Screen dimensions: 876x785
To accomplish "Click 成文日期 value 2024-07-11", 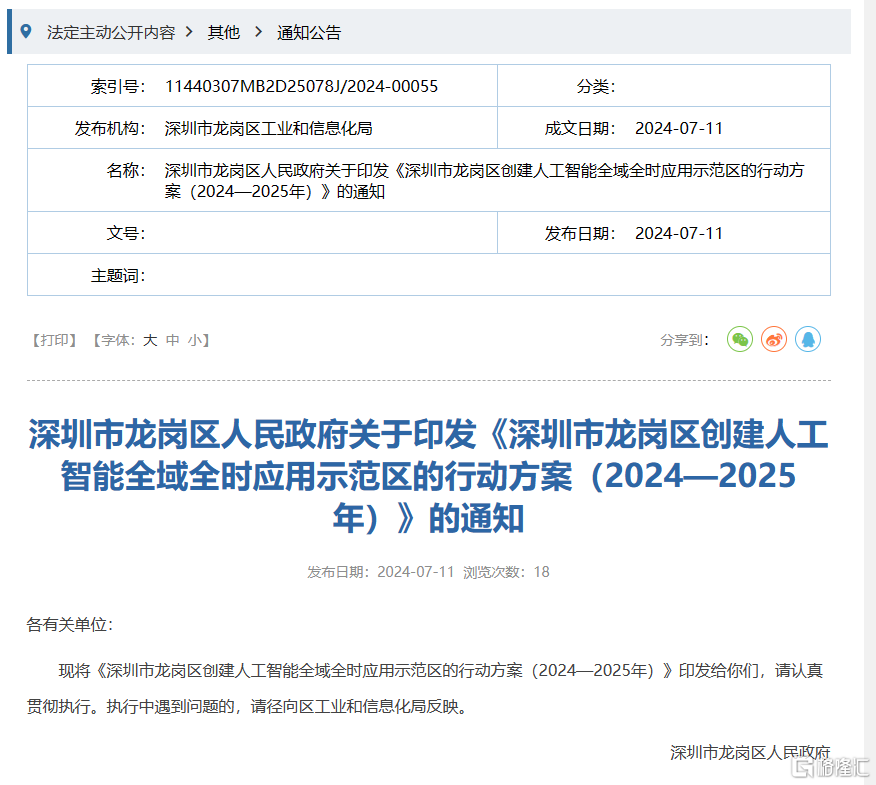I will tap(679, 129).
